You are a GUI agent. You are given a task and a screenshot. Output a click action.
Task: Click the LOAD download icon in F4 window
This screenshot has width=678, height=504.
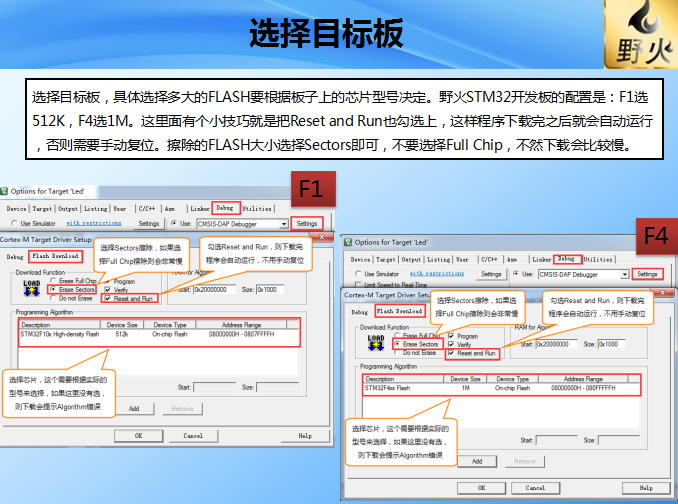pos(376,343)
